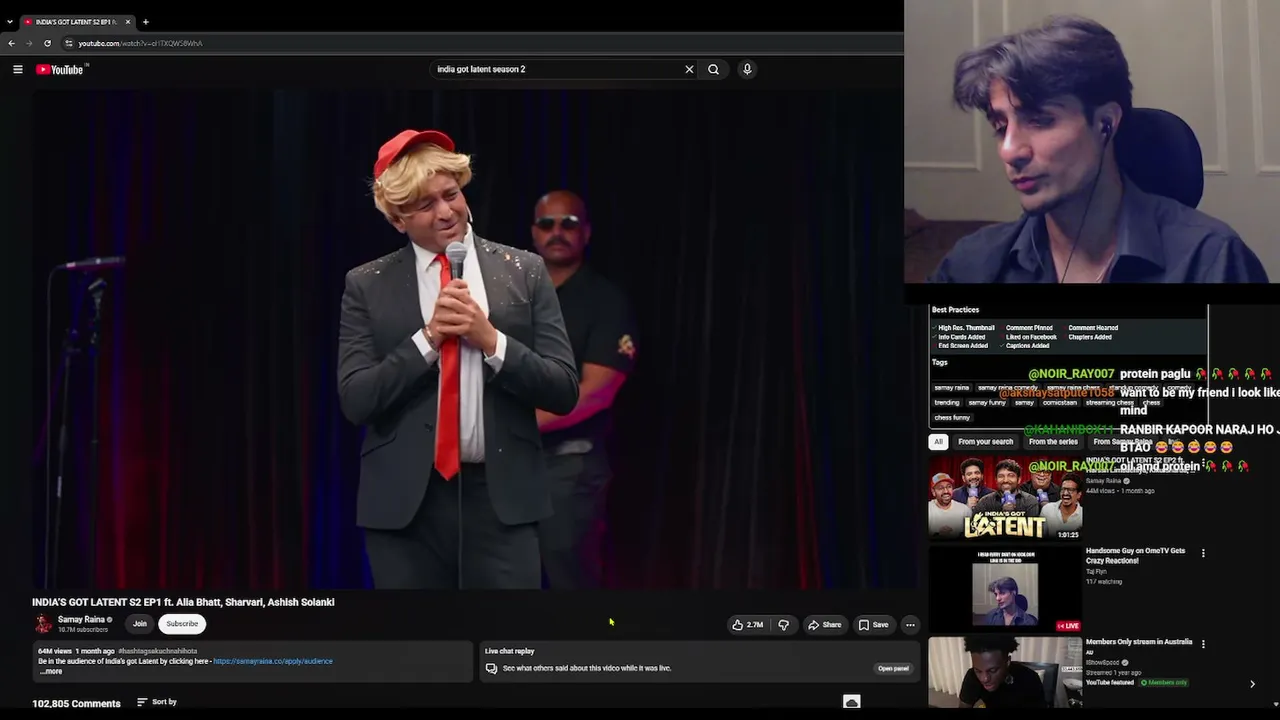Select the From the series chip
This screenshot has height=720, width=1280.
click(1053, 442)
